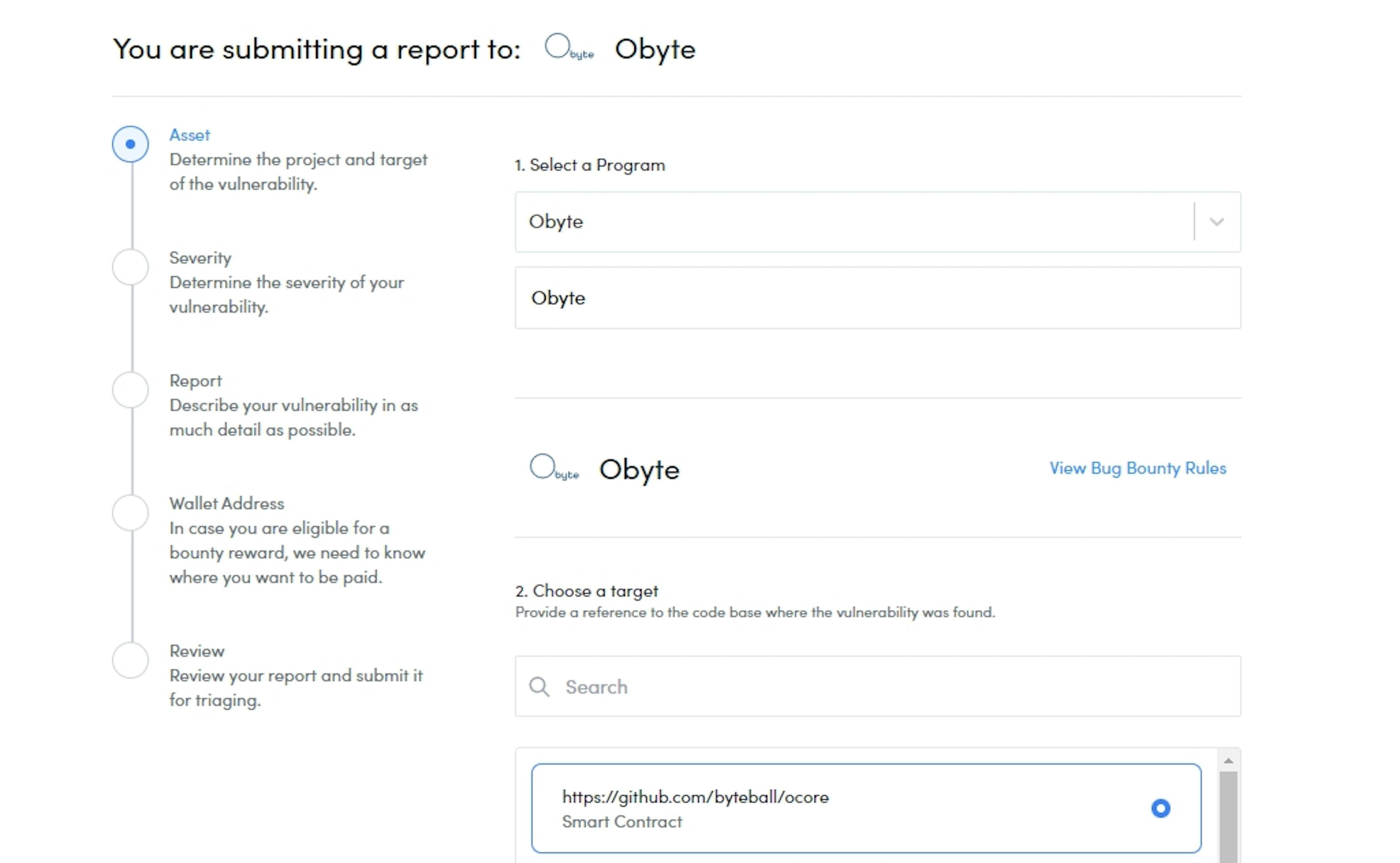The height and width of the screenshot is (863, 1400).
Task: Click the '1. Select a Program' label
Action: click(590, 165)
